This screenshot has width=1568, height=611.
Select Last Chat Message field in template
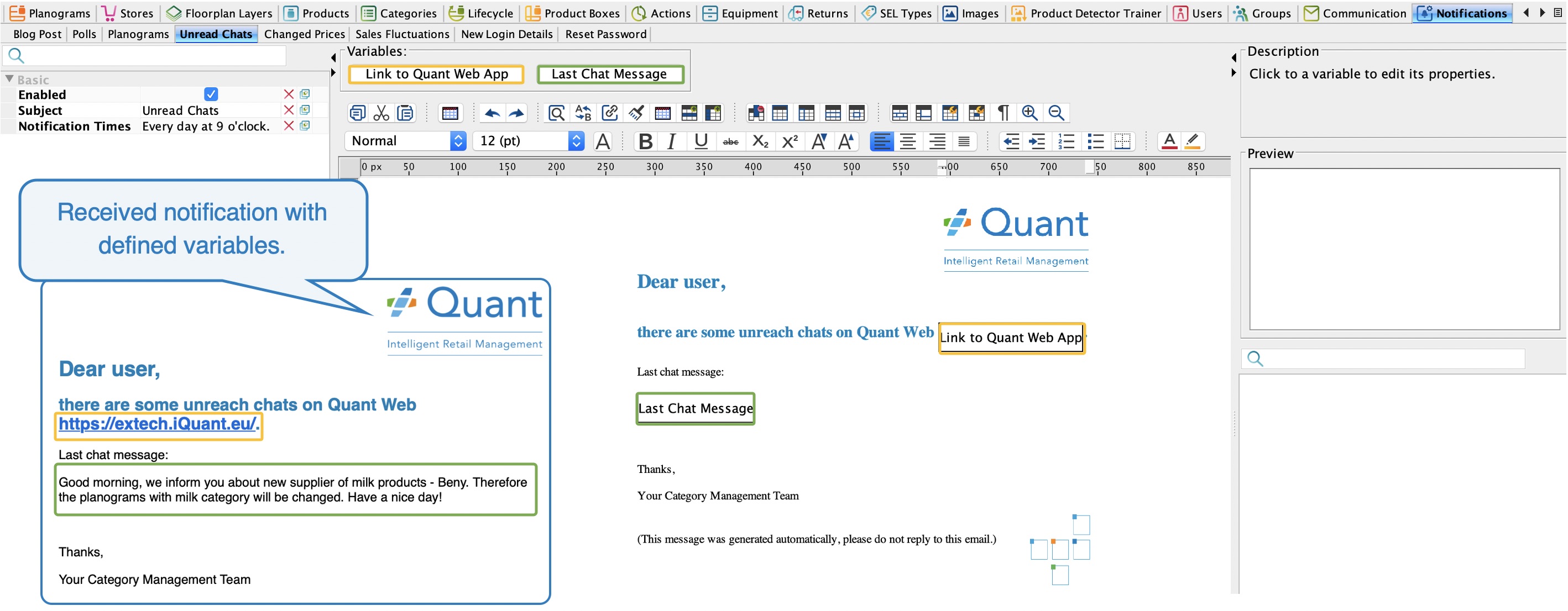pos(695,409)
